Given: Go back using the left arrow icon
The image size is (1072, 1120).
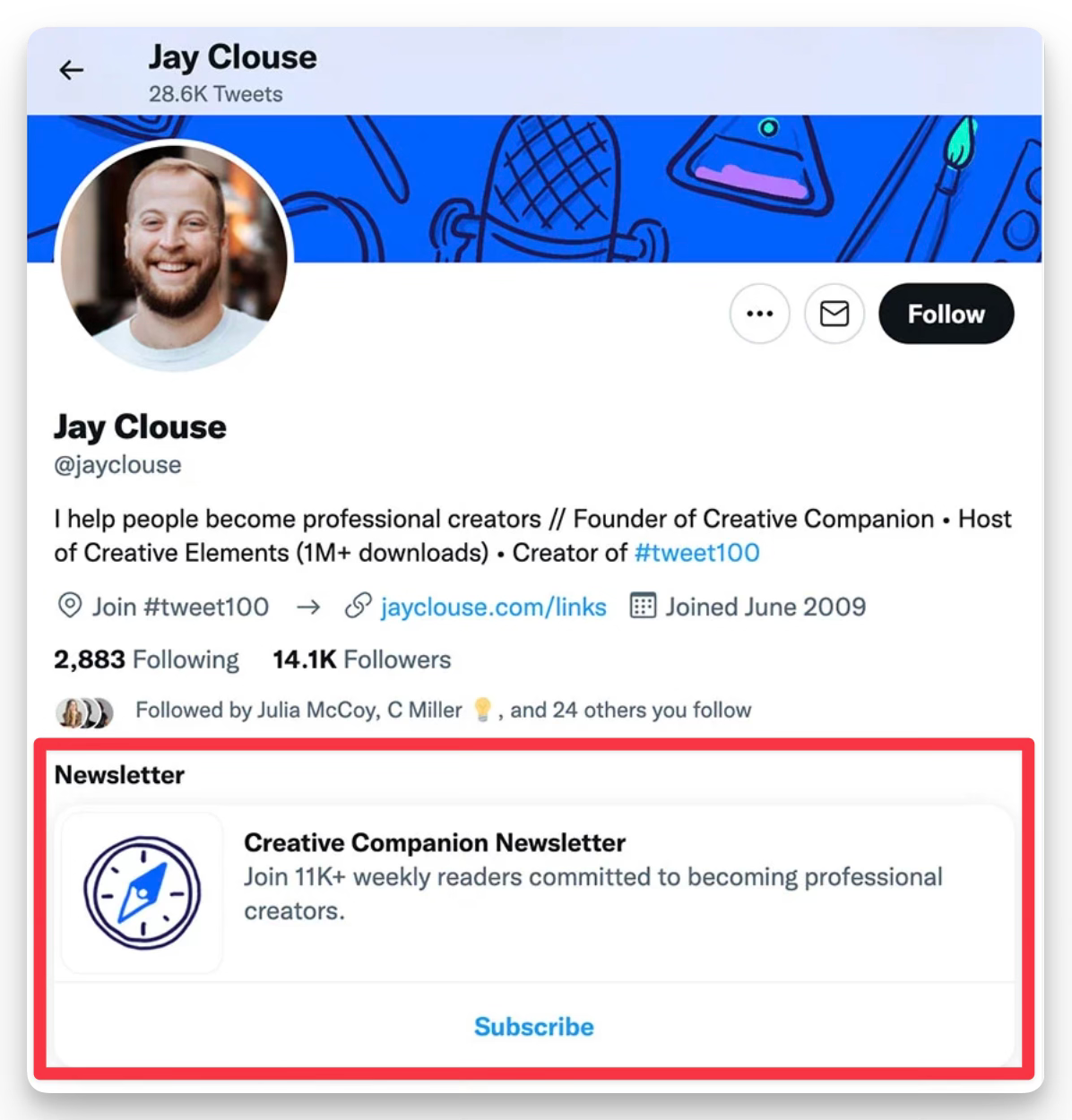Looking at the screenshot, I should [71, 70].
